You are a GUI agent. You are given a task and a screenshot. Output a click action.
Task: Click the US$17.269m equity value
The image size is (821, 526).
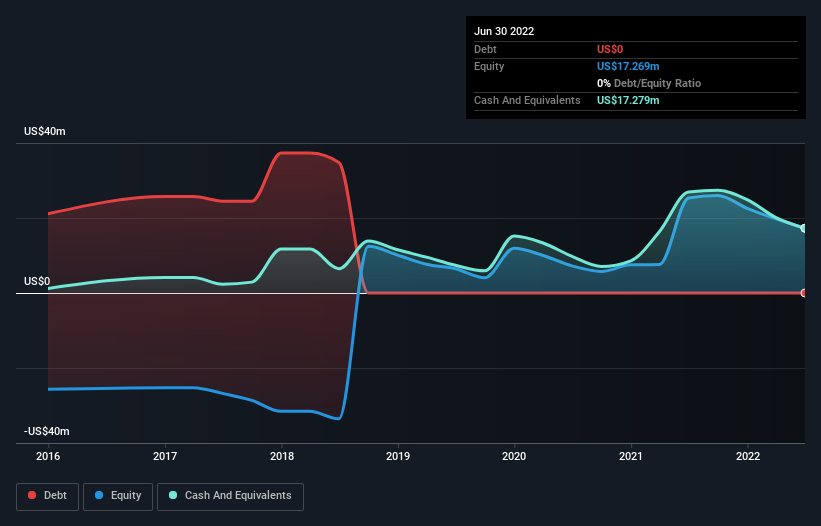(x=628, y=66)
